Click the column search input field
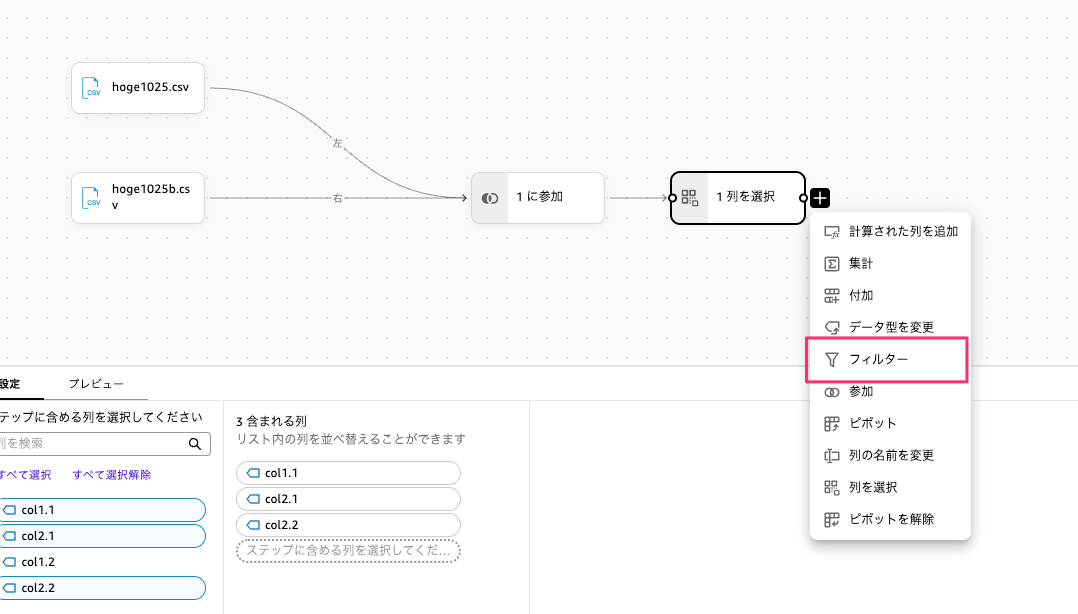 coord(90,444)
